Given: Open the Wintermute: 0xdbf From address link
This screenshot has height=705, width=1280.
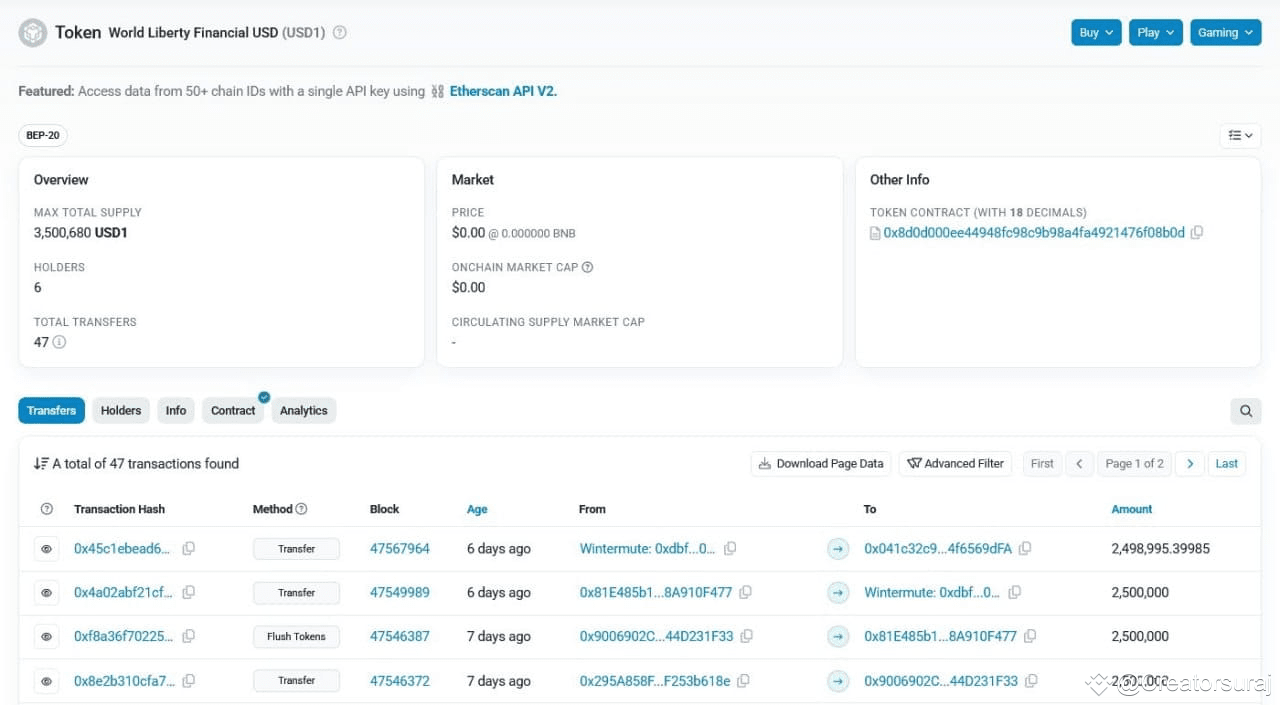Looking at the screenshot, I should click(x=647, y=548).
